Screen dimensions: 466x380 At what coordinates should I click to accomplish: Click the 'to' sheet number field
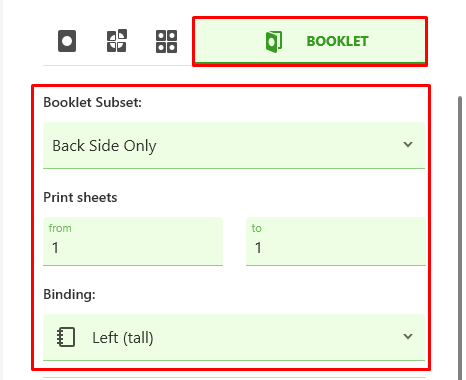336,242
